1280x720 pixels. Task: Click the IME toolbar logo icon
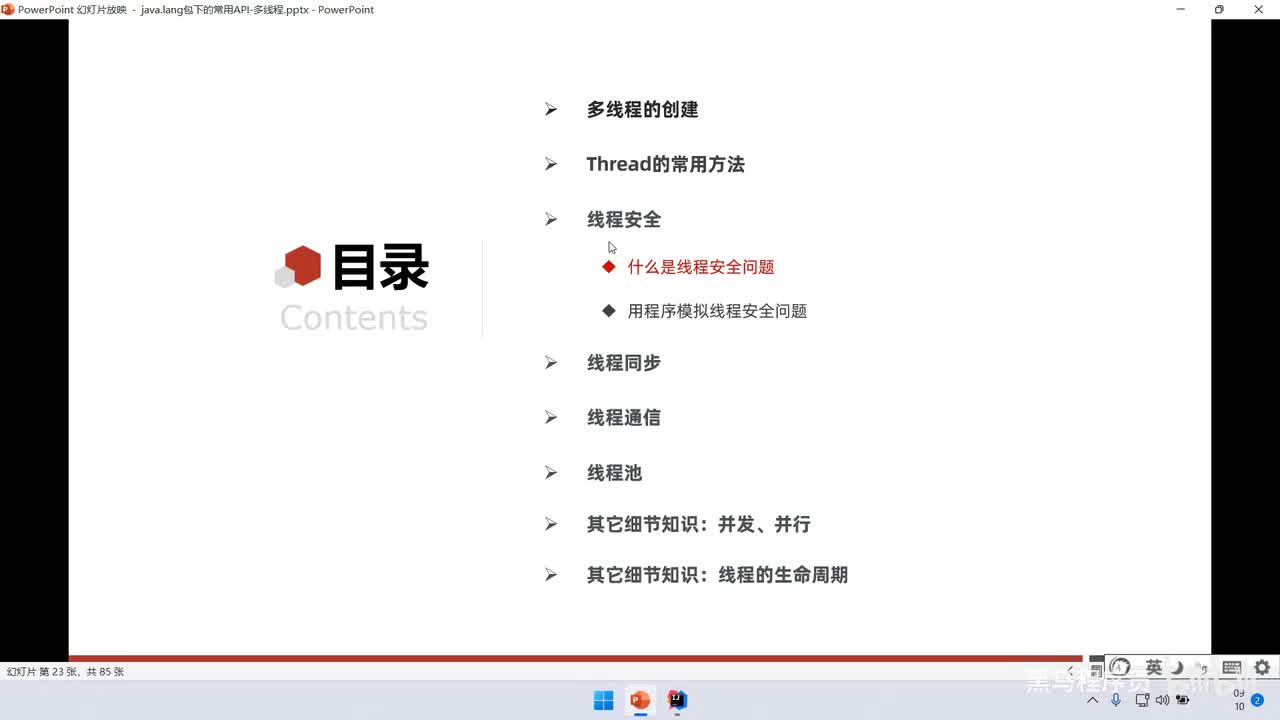(1120, 667)
